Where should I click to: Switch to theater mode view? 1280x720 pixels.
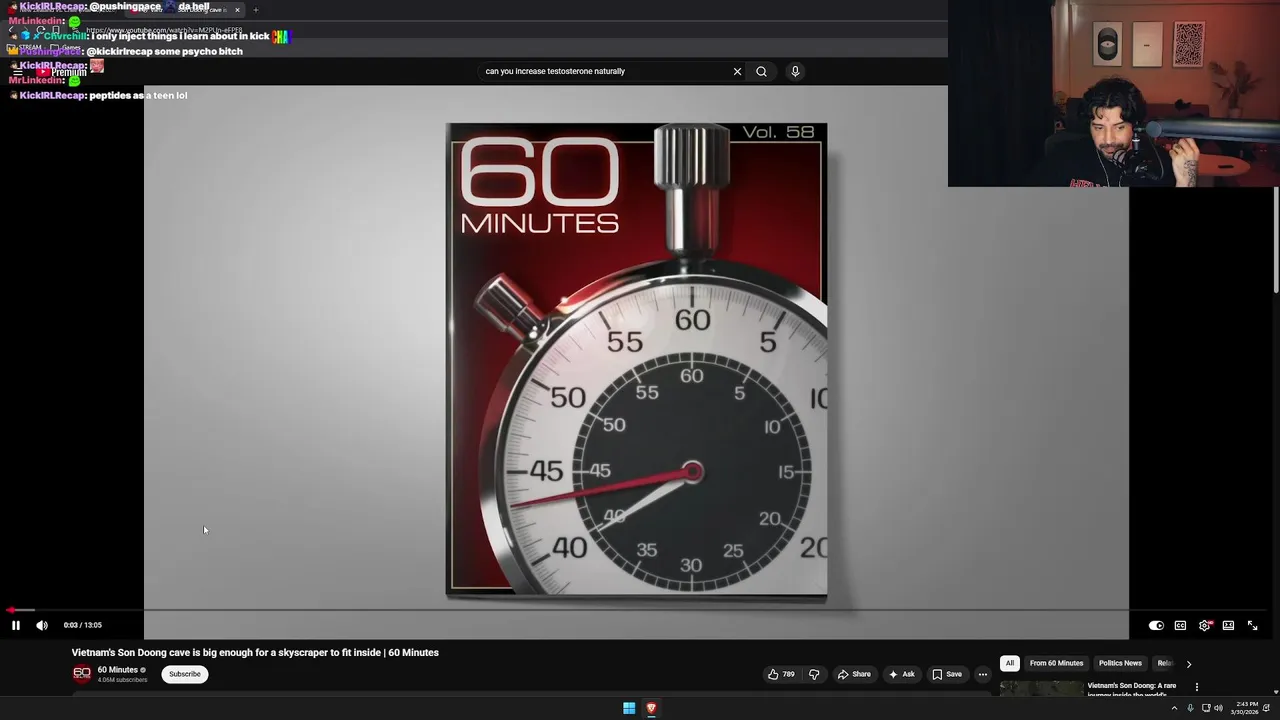click(x=1229, y=625)
